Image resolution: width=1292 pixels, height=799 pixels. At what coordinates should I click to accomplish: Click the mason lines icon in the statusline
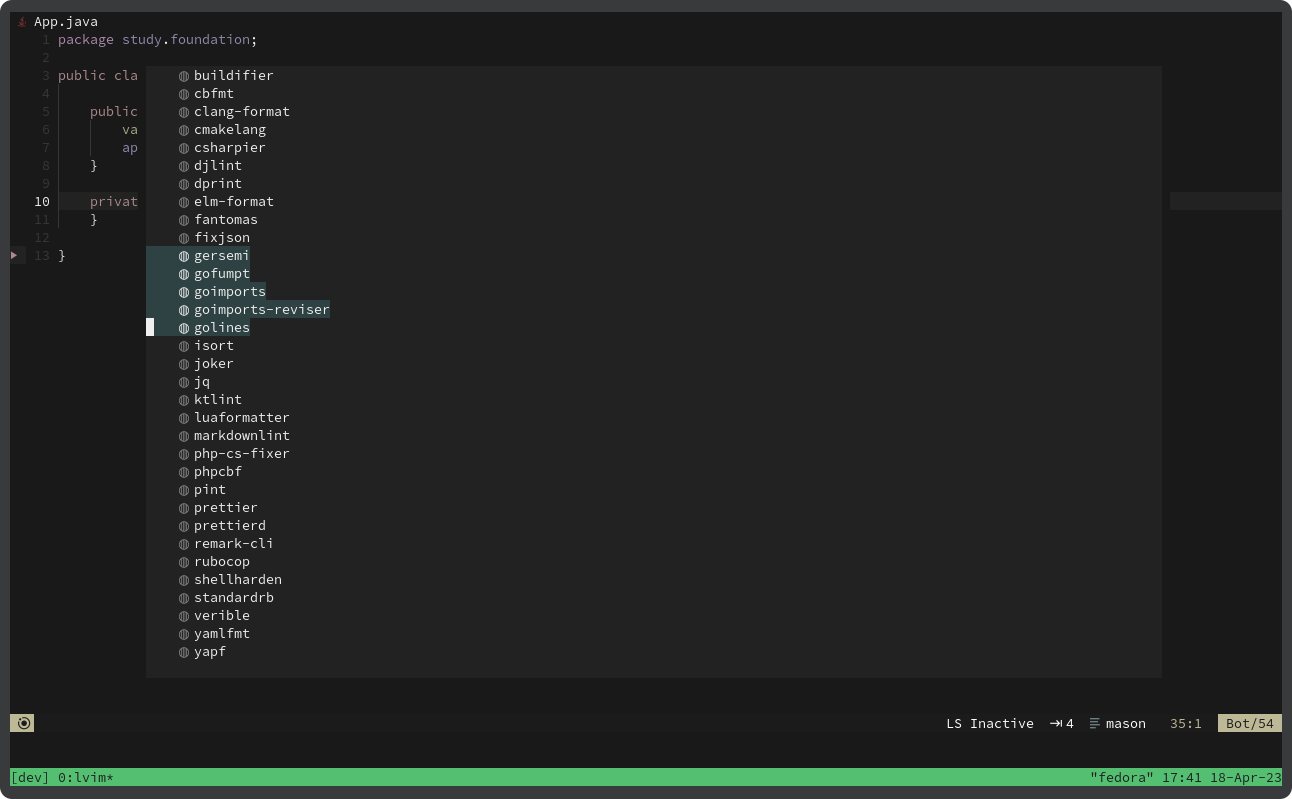coord(1094,723)
